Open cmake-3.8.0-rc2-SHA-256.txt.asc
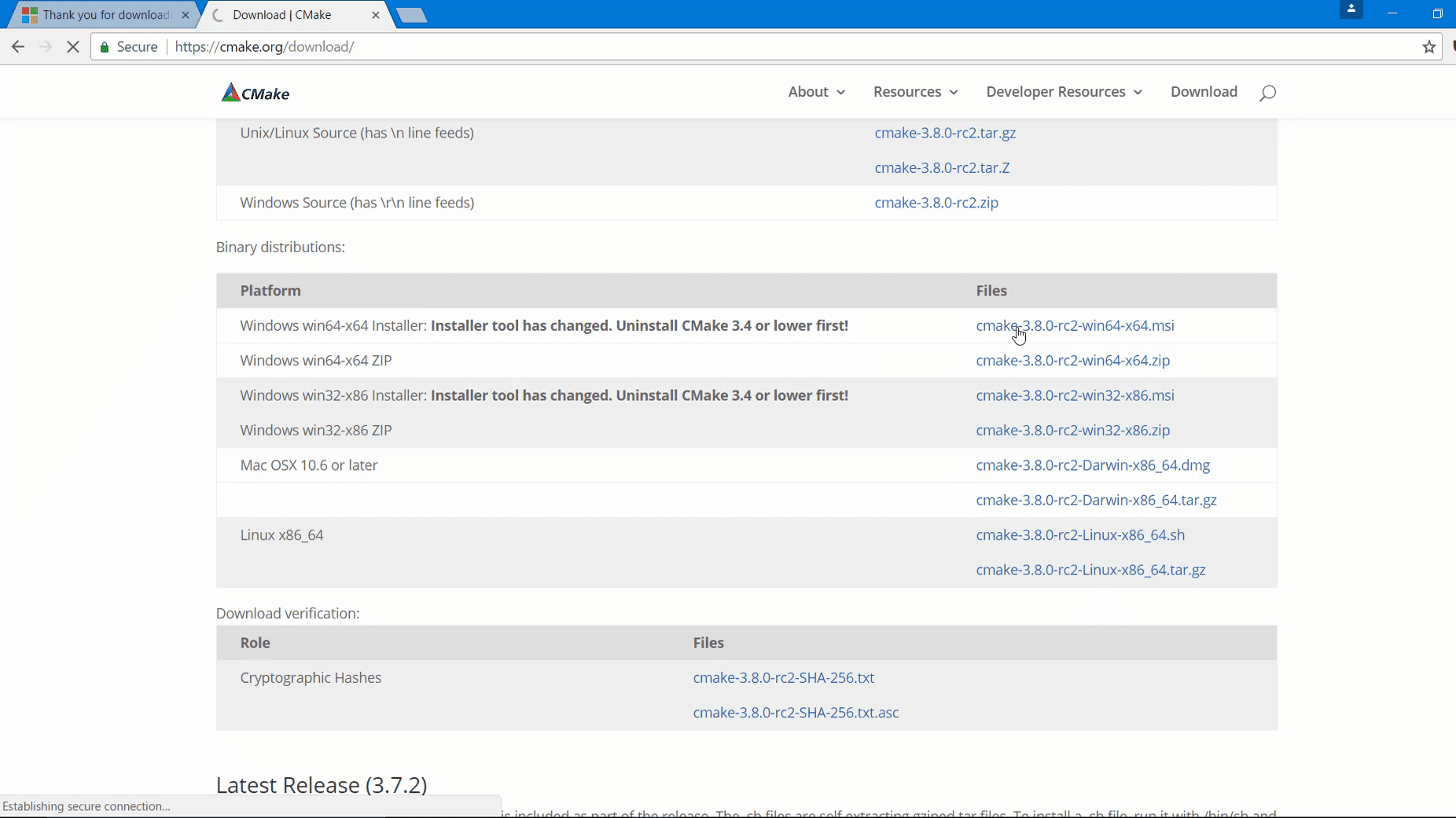This screenshot has height=818, width=1456. [796, 713]
